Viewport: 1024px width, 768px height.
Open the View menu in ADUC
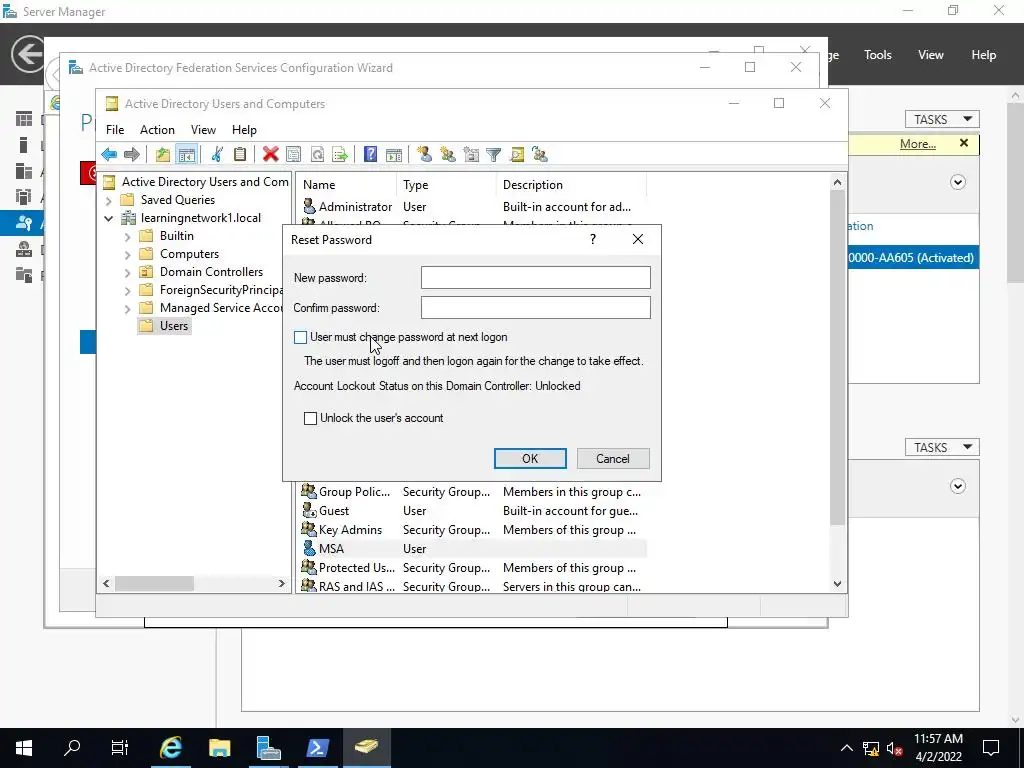203,130
